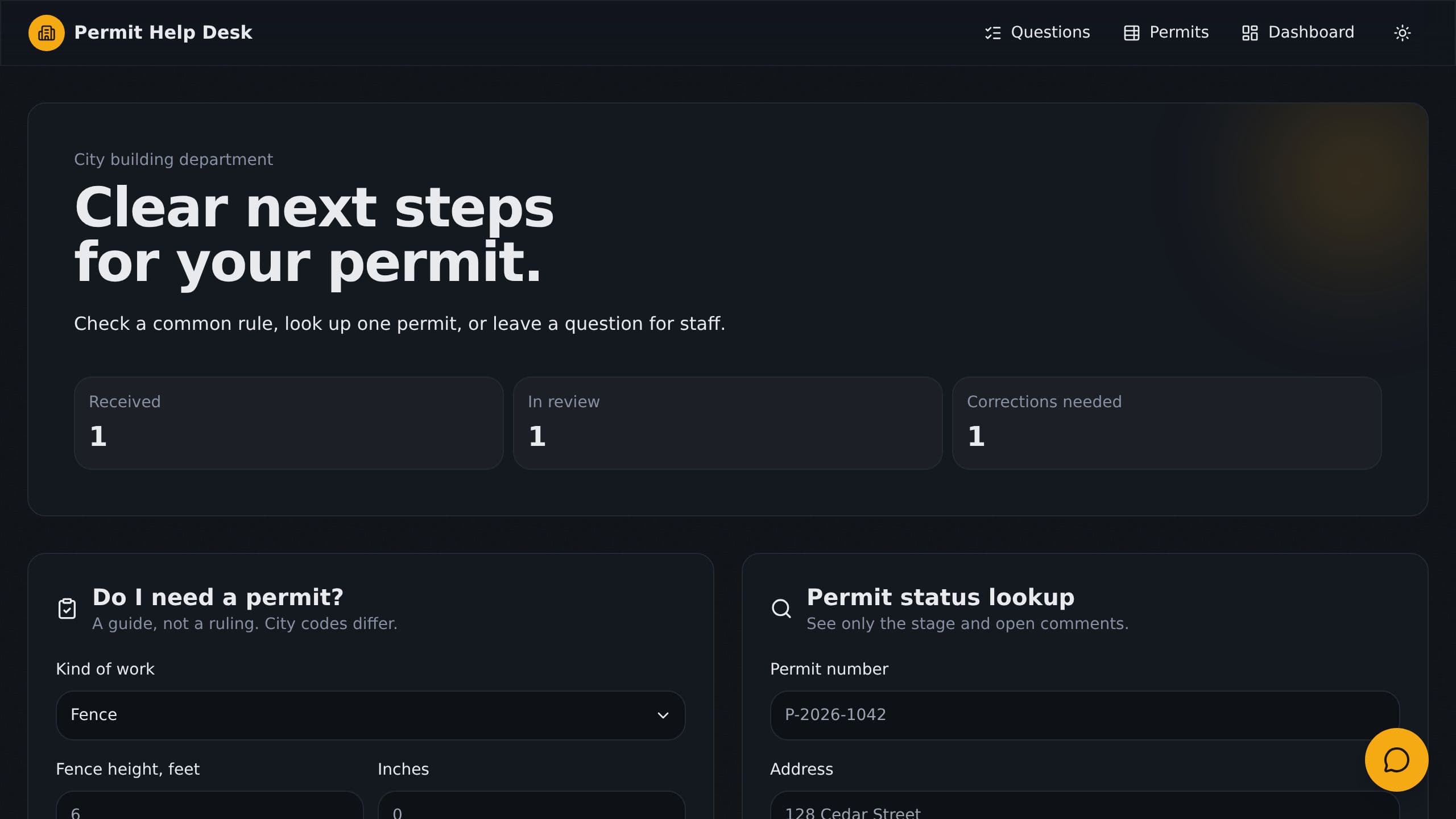Focus the Inches input field

pyautogui.click(x=531, y=806)
